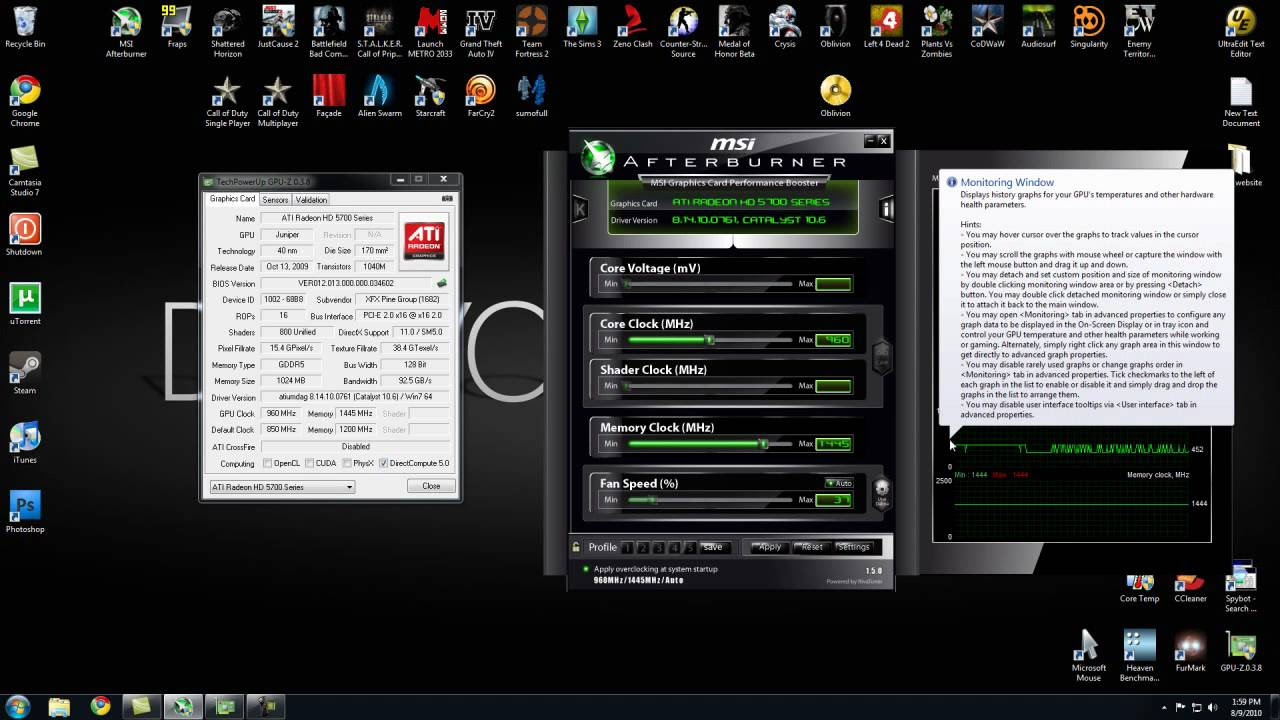The height and width of the screenshot is (720, 1280).
Task: Launch Heaven Benchmark desktop icon
Action: click(x=1140, y=656)
